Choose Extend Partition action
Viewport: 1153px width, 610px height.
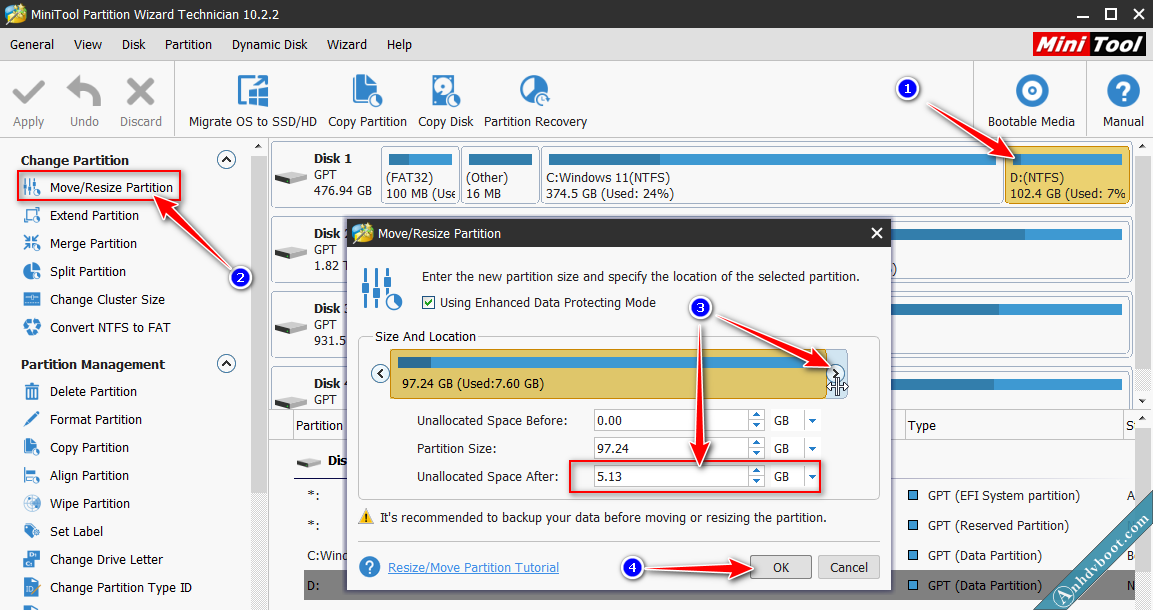[81, 215]
